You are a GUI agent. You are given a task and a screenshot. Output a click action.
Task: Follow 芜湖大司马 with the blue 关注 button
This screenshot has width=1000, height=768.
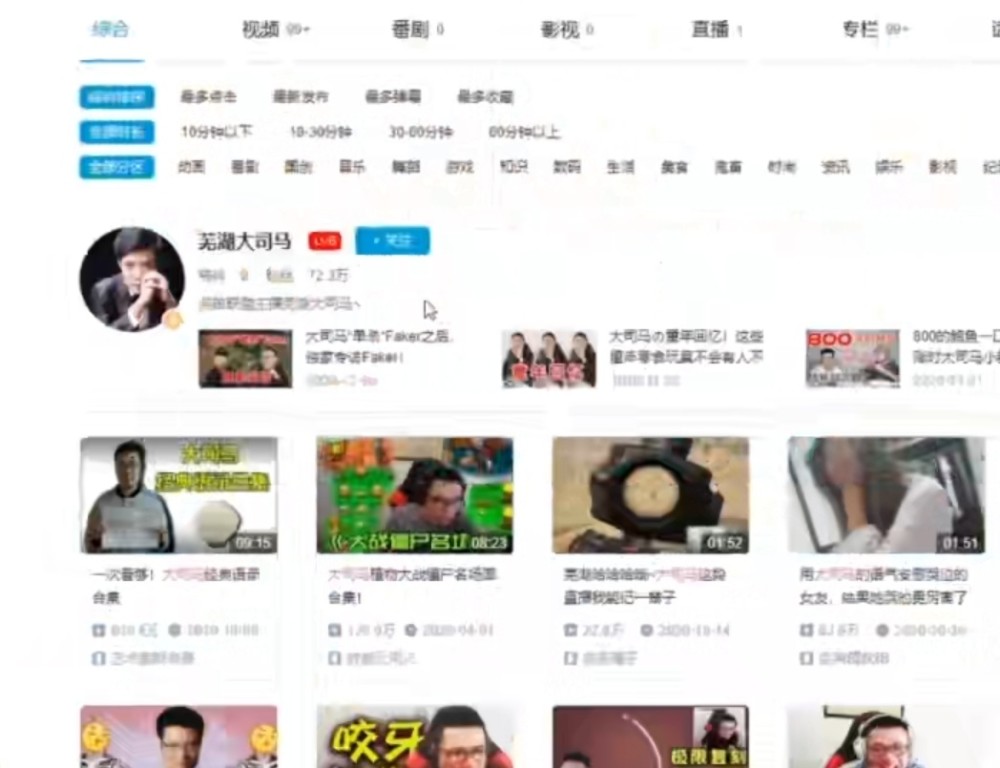coord(393,240)
